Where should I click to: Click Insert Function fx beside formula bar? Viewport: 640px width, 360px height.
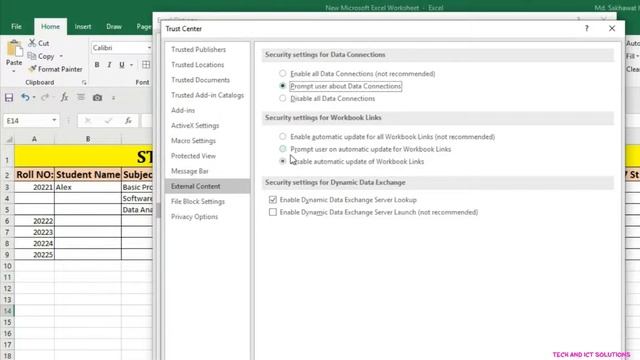click(x=128, y=120)
